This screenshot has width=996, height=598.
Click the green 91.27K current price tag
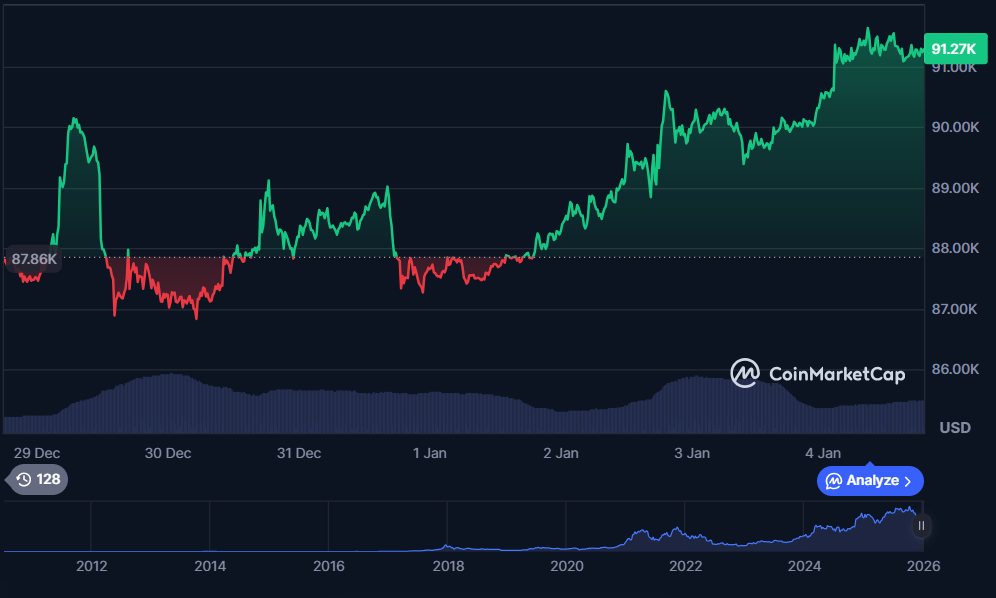point(953,48)
